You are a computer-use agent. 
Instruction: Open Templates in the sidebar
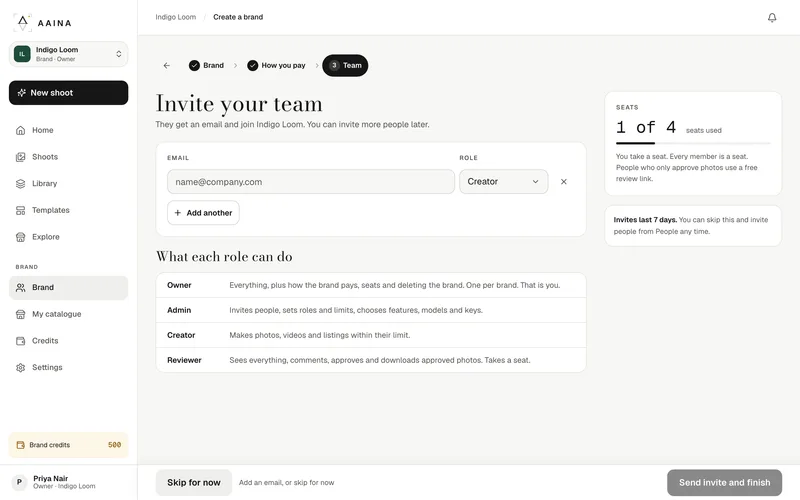[68, 210]
